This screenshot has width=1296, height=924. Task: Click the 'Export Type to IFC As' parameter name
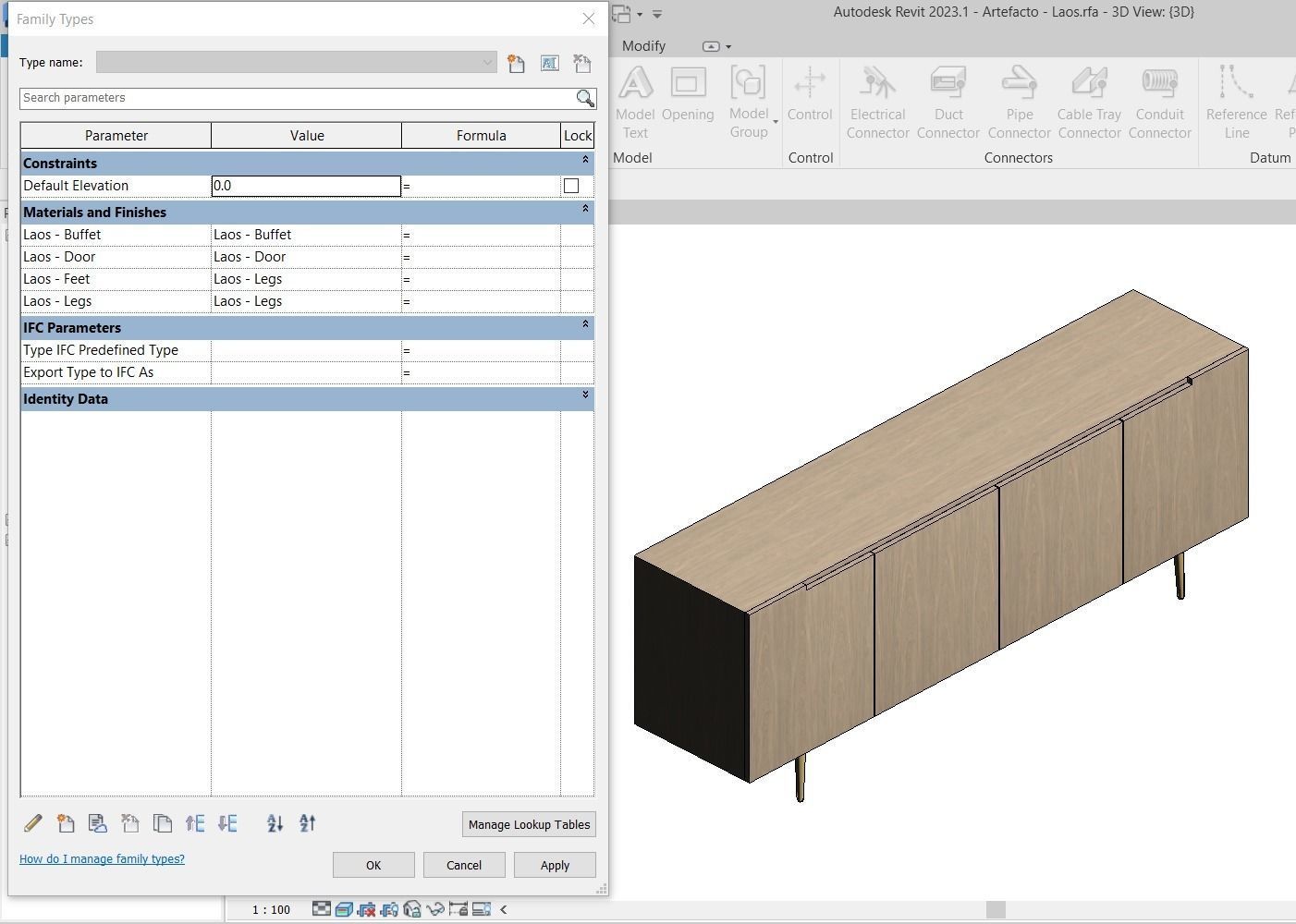click(x=89, y=372)
